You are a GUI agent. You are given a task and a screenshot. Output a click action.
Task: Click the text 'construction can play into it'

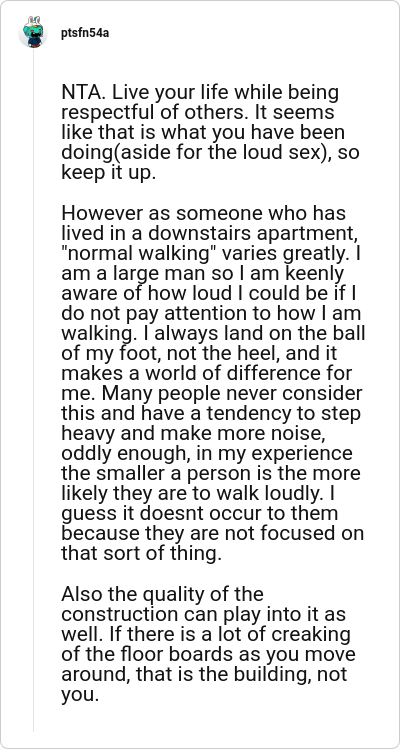(197, 615)
